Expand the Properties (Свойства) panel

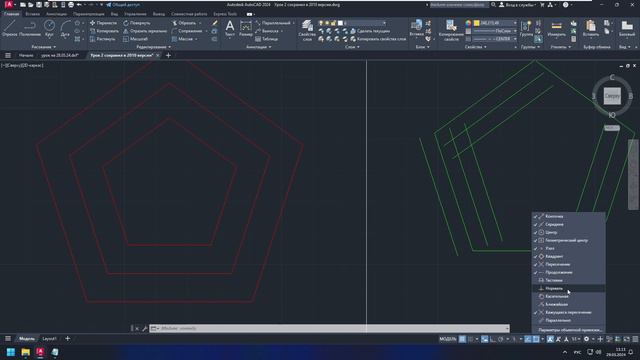coord(476,47)
